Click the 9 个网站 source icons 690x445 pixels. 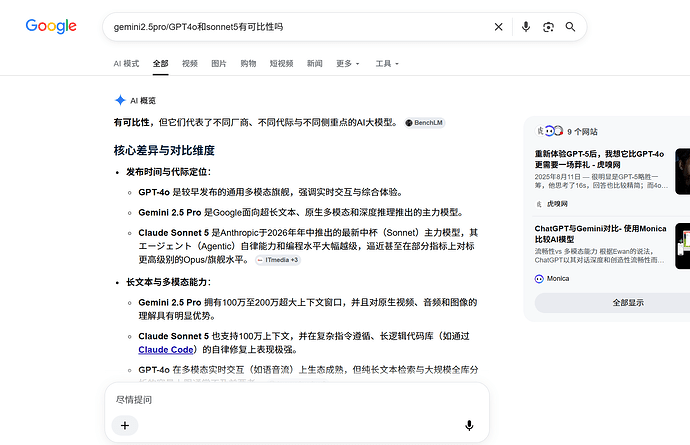549,131
